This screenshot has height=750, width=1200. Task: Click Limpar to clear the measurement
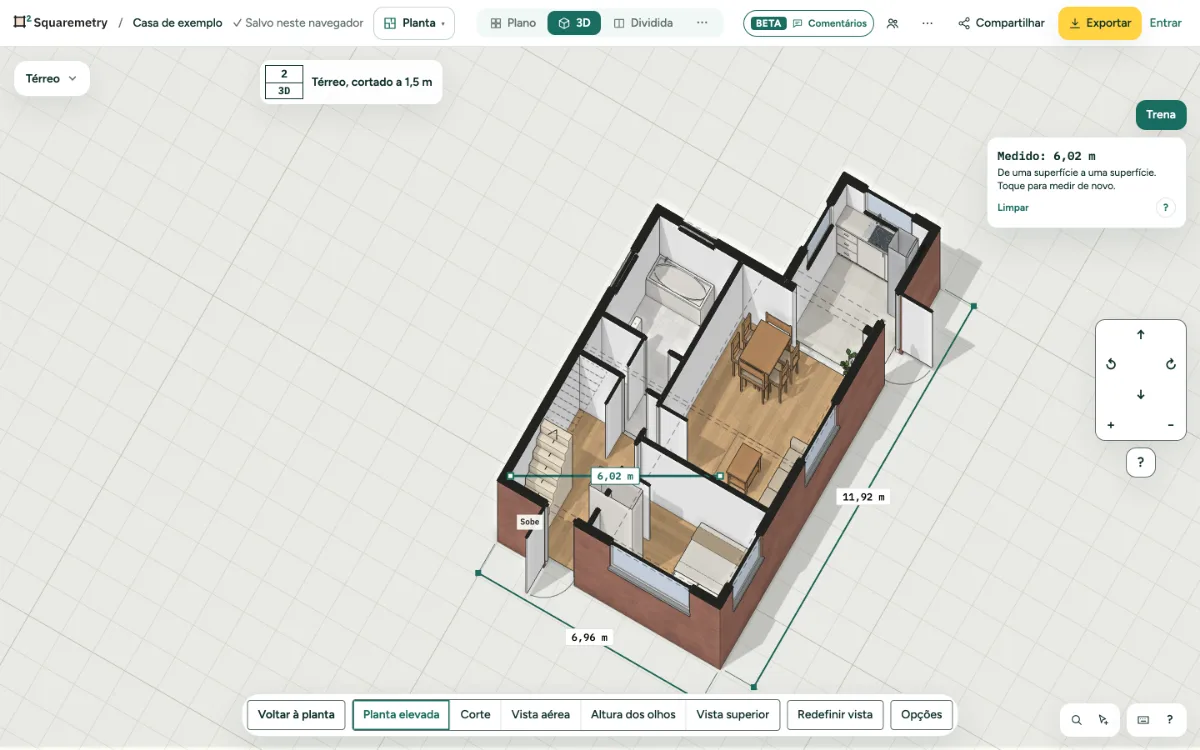point(1013,208)
